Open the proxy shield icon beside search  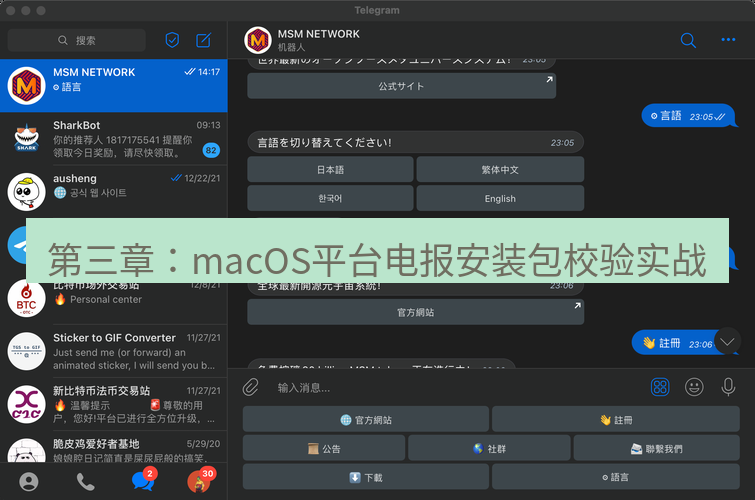(x=172, y=40)
